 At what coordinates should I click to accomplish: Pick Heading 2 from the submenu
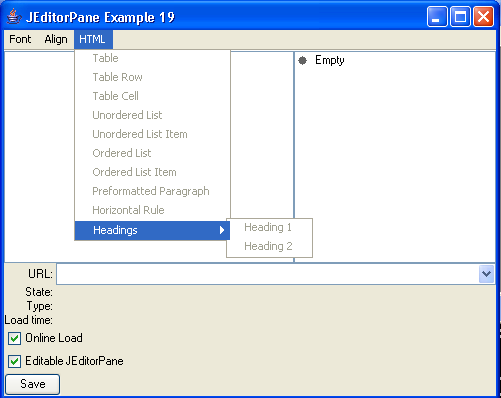[x=269, y=247]
